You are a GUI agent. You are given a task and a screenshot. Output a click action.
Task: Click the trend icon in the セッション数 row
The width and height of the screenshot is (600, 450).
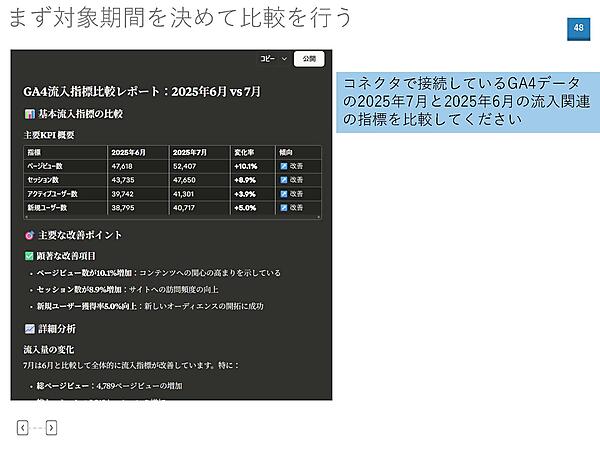click(x=284, y=180)
